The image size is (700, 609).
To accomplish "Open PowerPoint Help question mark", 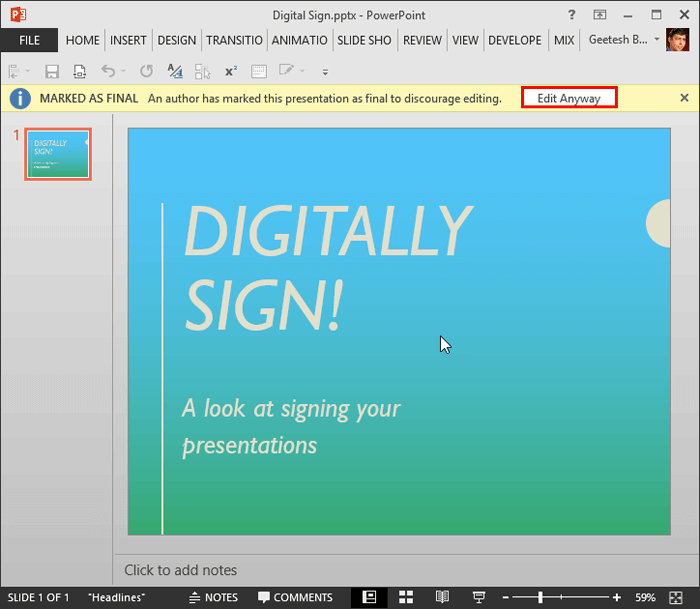I will click(571, 15).
